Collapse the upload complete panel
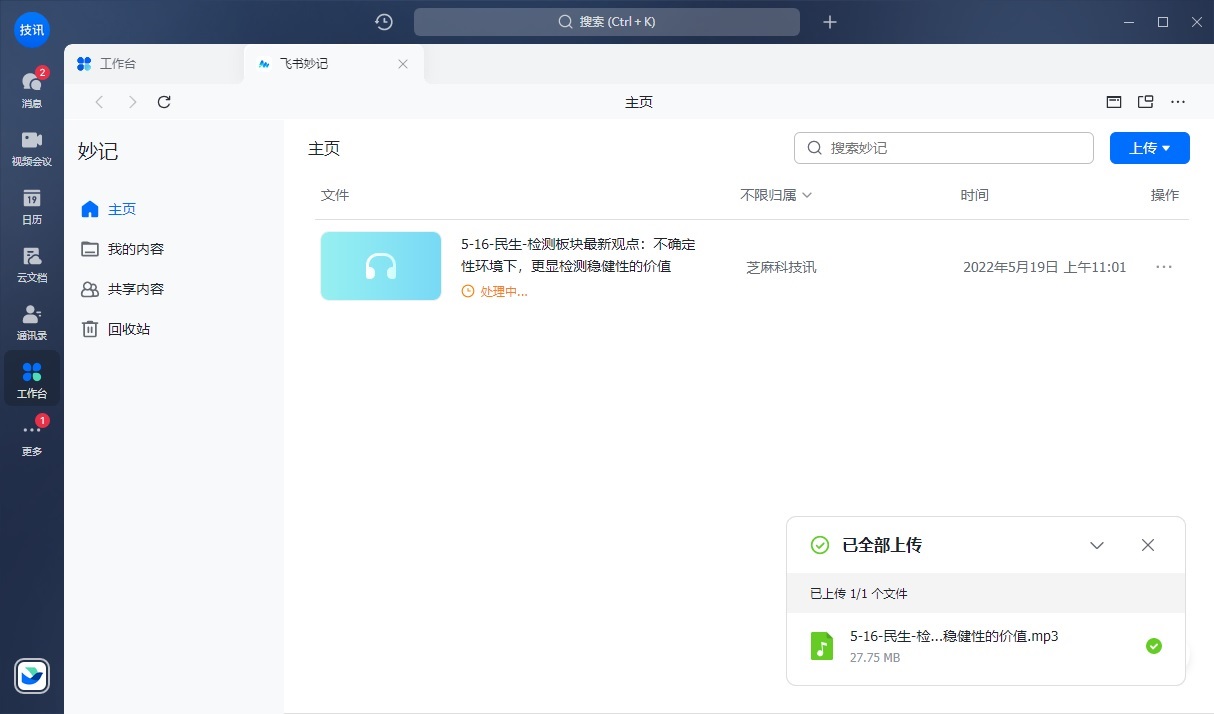Image resolution: width=1214 pixels, height=714 pixels. (x=1096, y=545)
